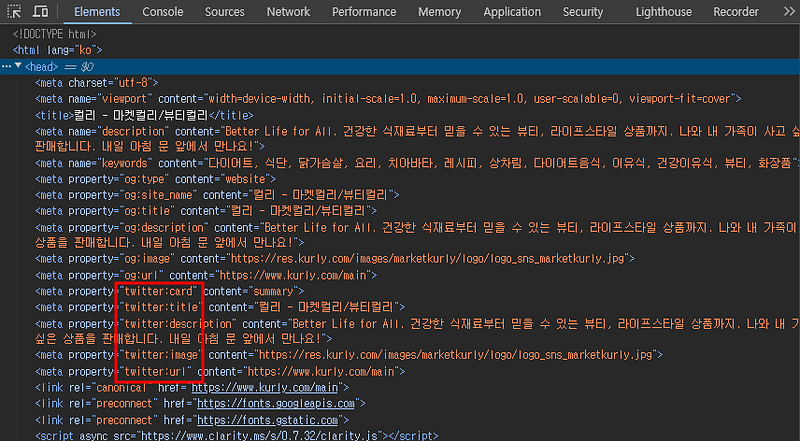
Task: Click the clarity.ms script src URL
Action: [x=260, y=436]
